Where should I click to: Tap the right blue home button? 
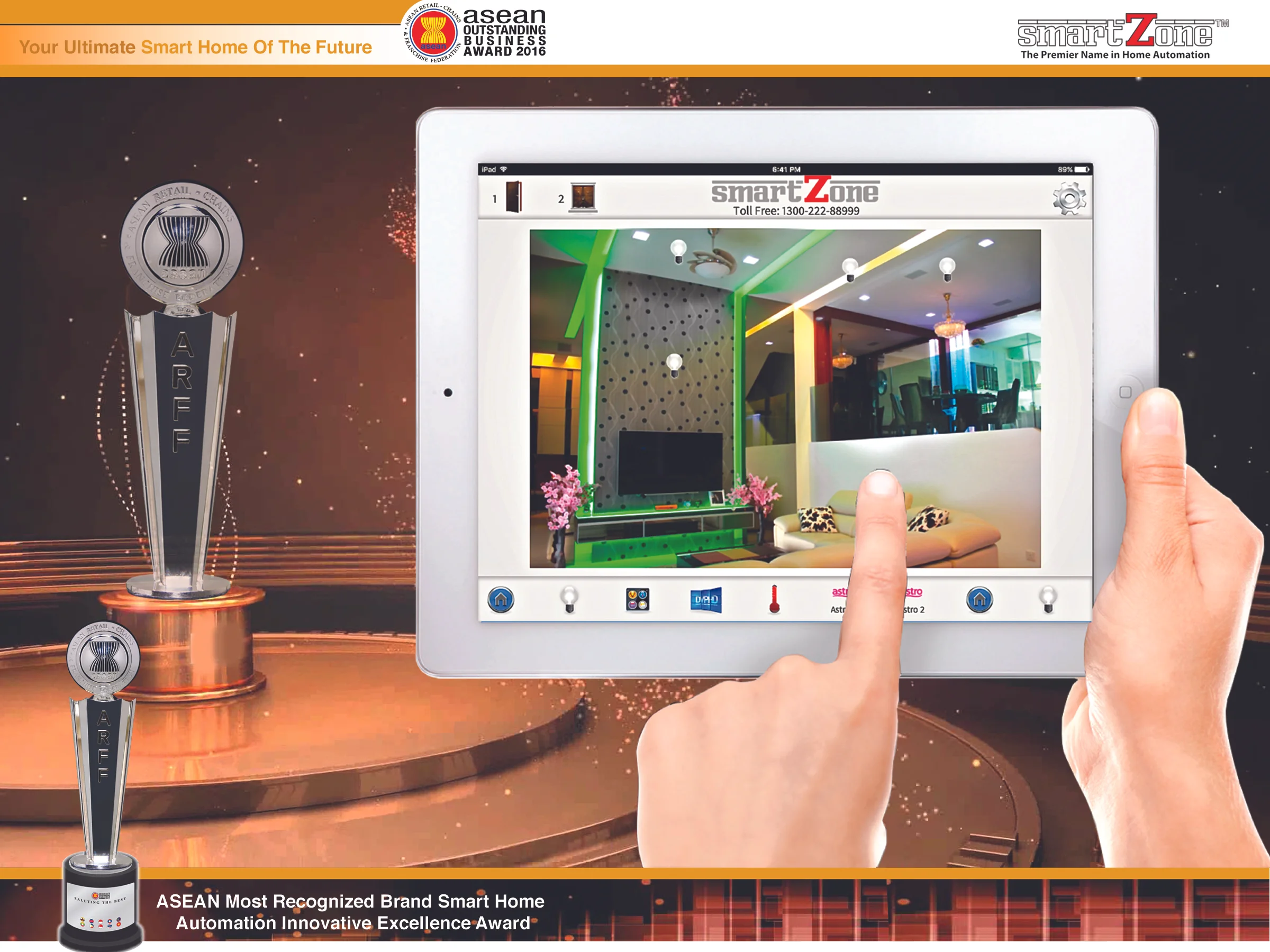pyautogui.click(x=979, y=600)
